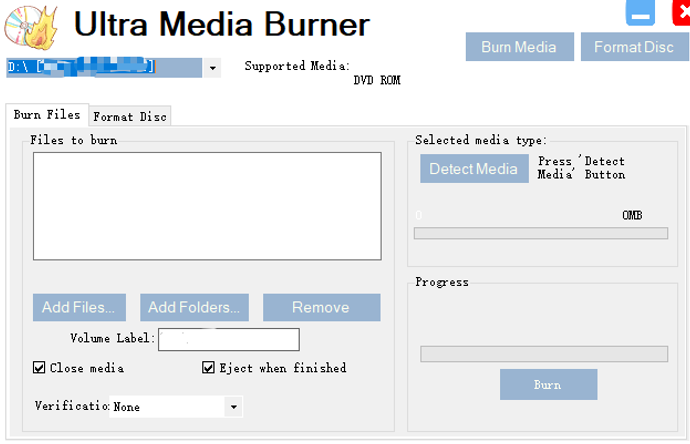Close the window with red X
The image size is (690, 444).
click(681, 13)
